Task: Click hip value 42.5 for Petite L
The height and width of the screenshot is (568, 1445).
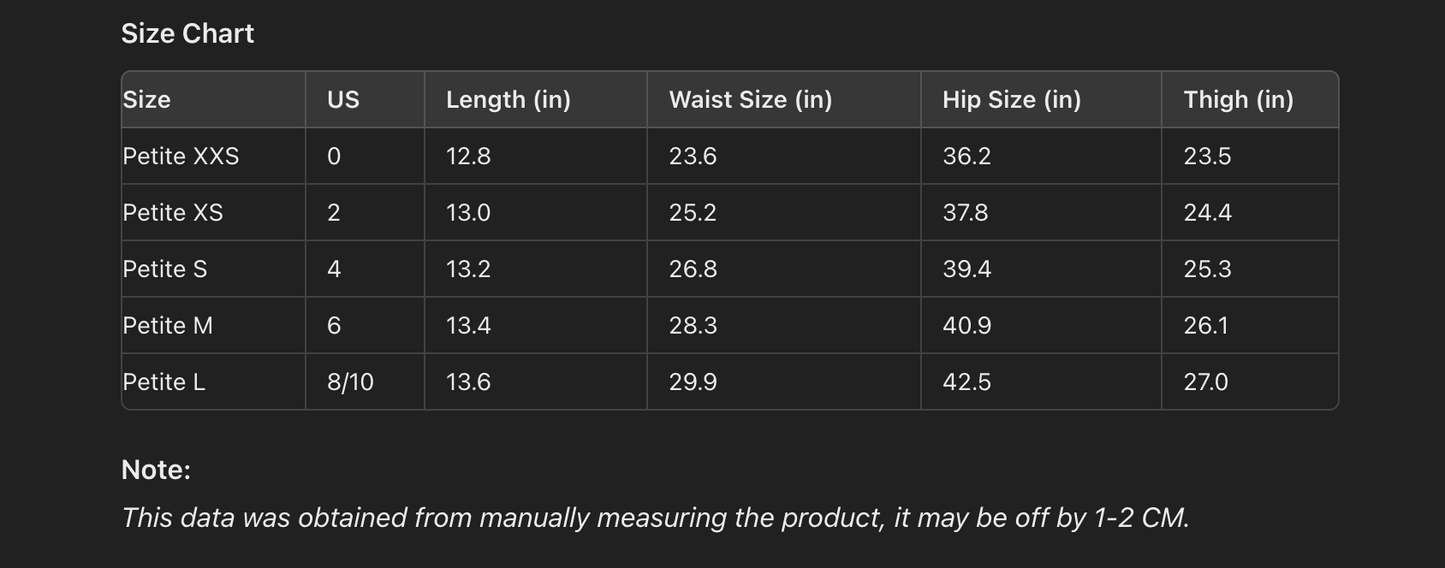Action: (x=966, y=383)
